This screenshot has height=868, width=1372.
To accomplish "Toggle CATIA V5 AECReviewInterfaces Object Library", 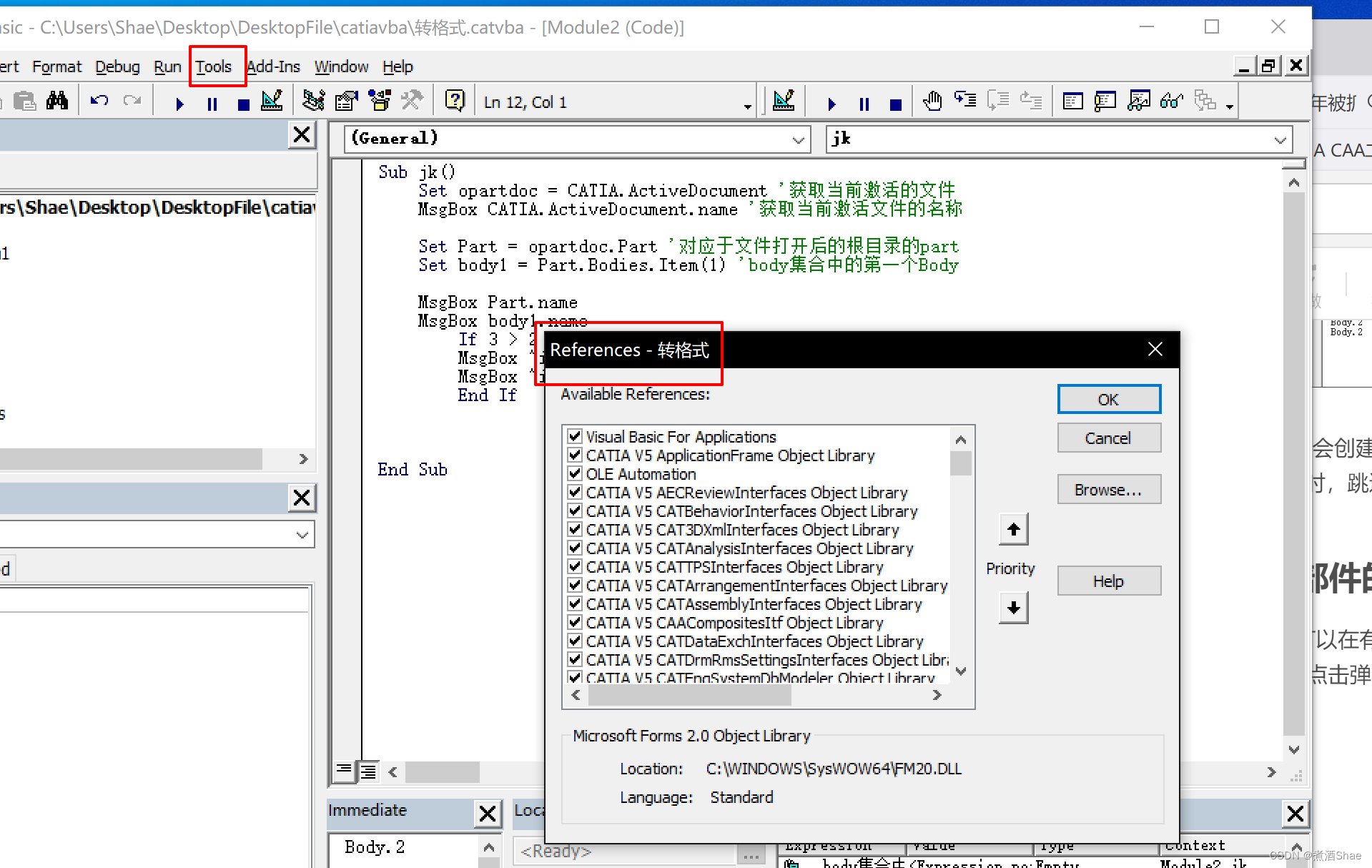I will 575,492.
